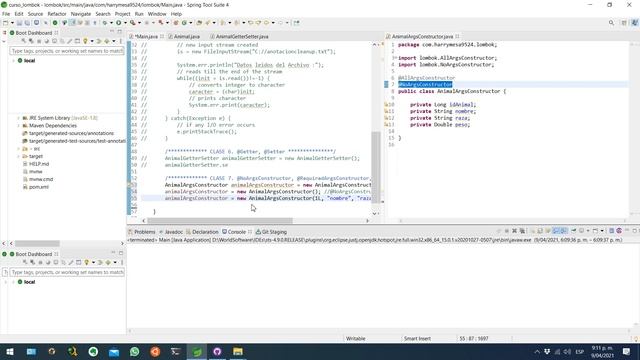Image resolution: width=640 pixels, height=360 pixels.
Task: Expand the Maven Dependencies node
Action: click(x=18, y=126)
